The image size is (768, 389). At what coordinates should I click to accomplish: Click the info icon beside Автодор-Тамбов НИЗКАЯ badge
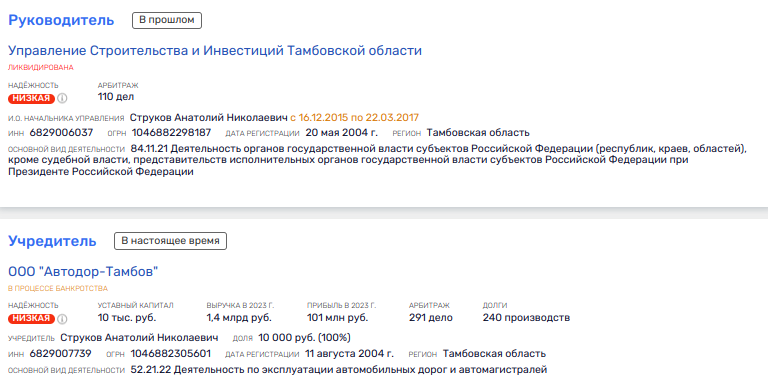(x=62, y=319)
